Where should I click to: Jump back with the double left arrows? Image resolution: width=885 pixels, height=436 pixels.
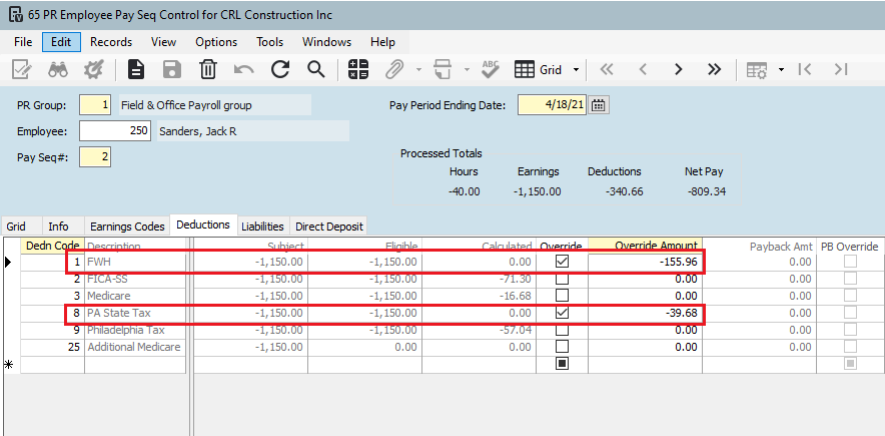point(606,69)
